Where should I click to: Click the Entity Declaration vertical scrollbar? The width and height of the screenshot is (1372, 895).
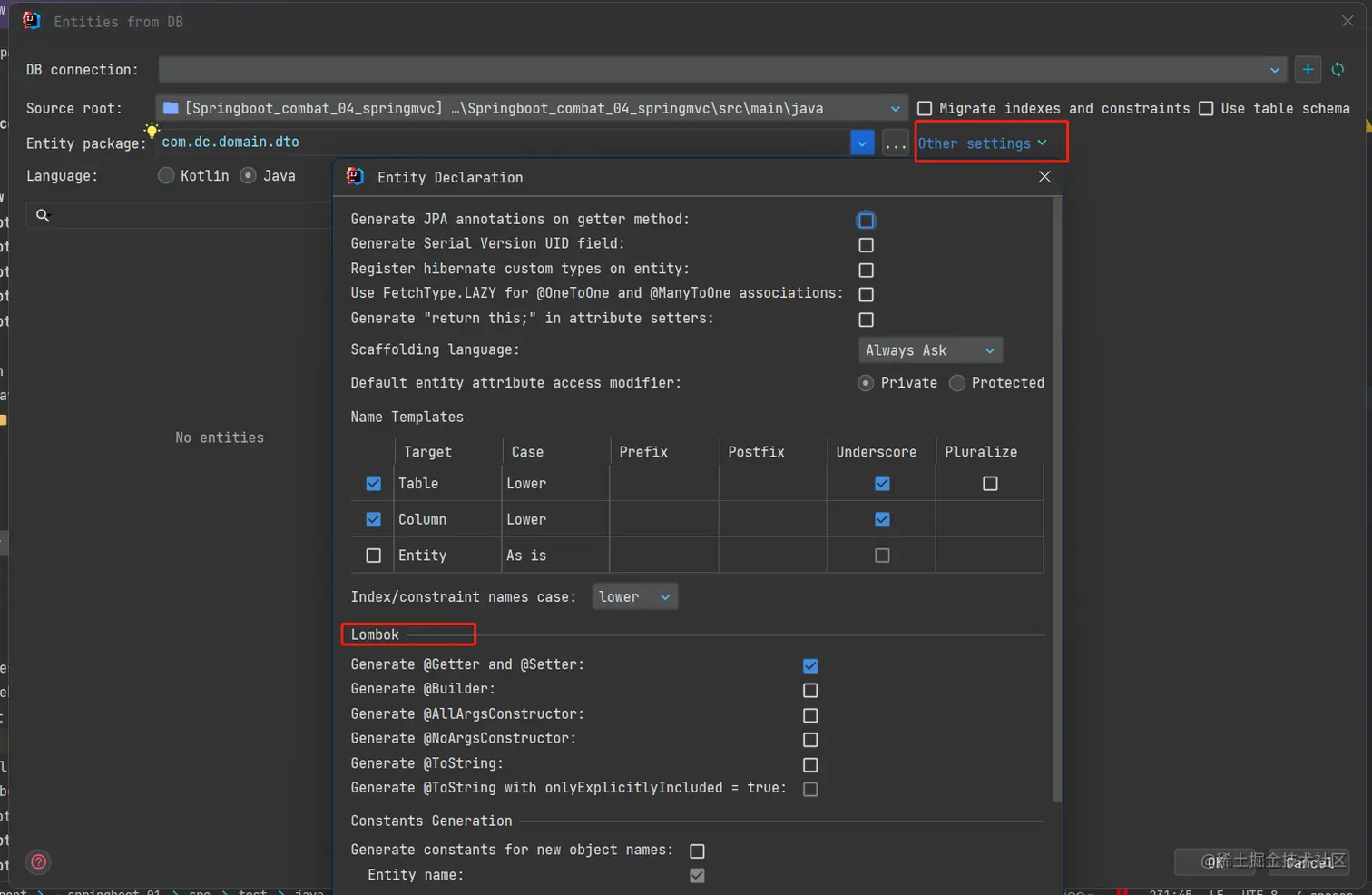click(1056, 499)
